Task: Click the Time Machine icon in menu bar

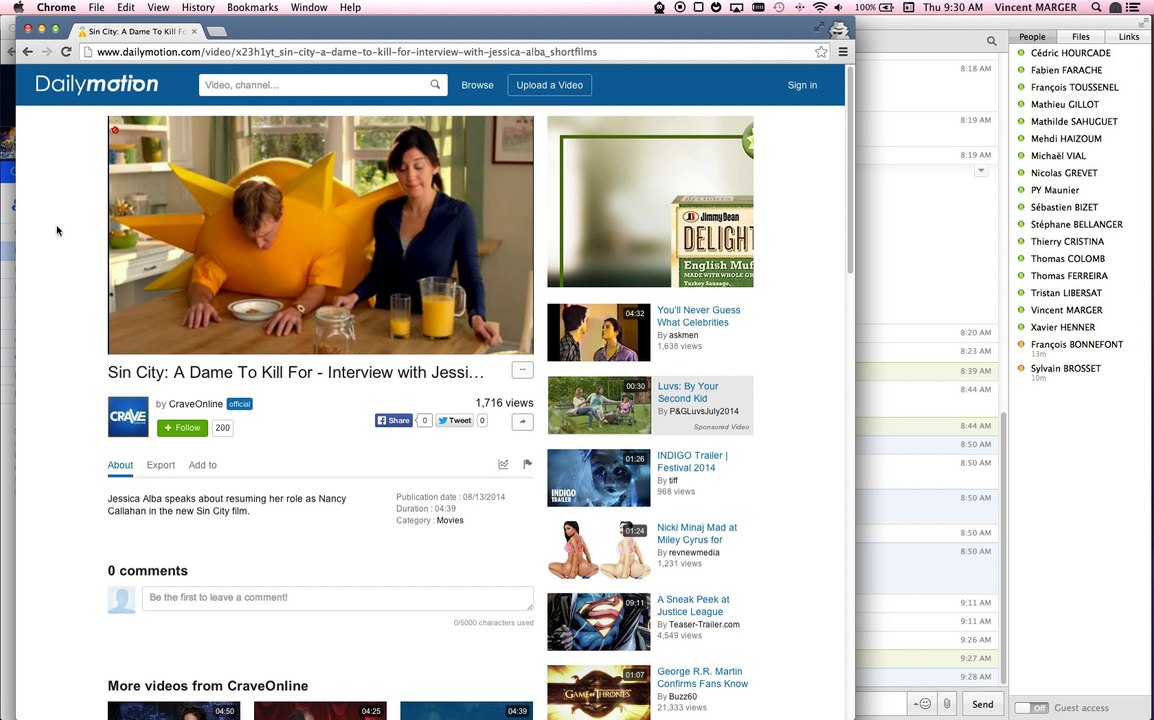Action: pyautogui.click(x=779, y=7)
